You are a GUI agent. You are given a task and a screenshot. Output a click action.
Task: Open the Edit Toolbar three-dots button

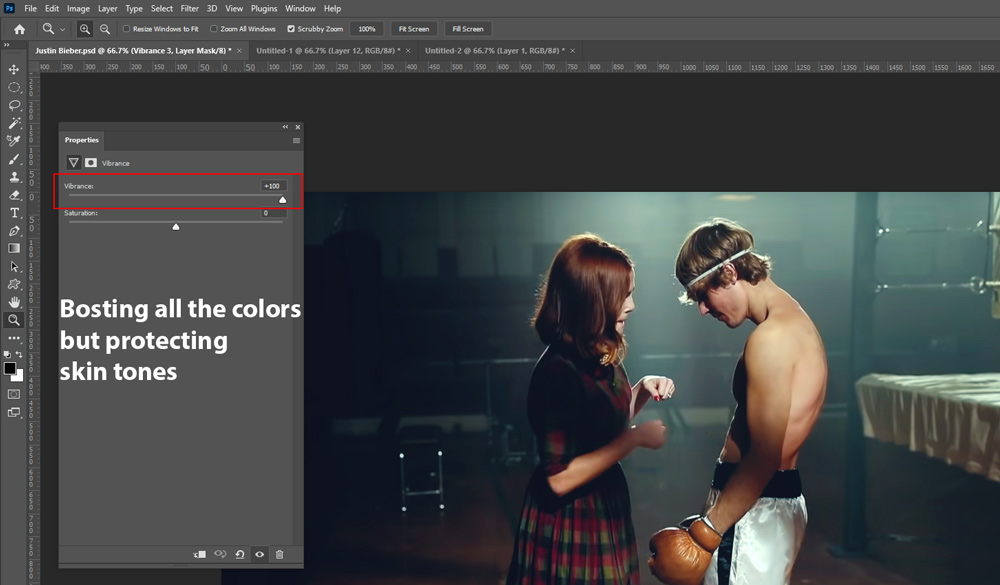coord(13,338)
